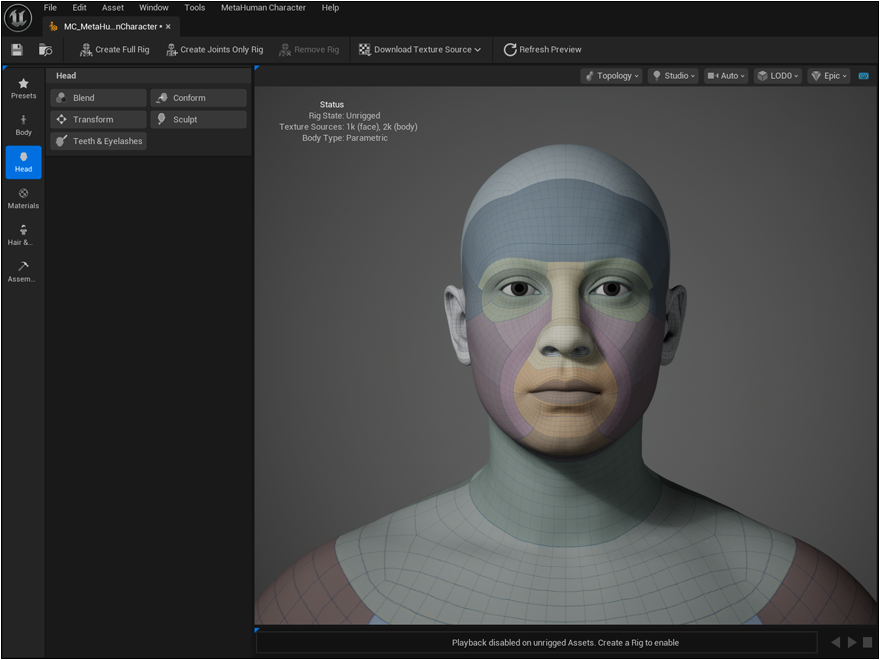Open the Topology view mode dropdown

(612, 76)
